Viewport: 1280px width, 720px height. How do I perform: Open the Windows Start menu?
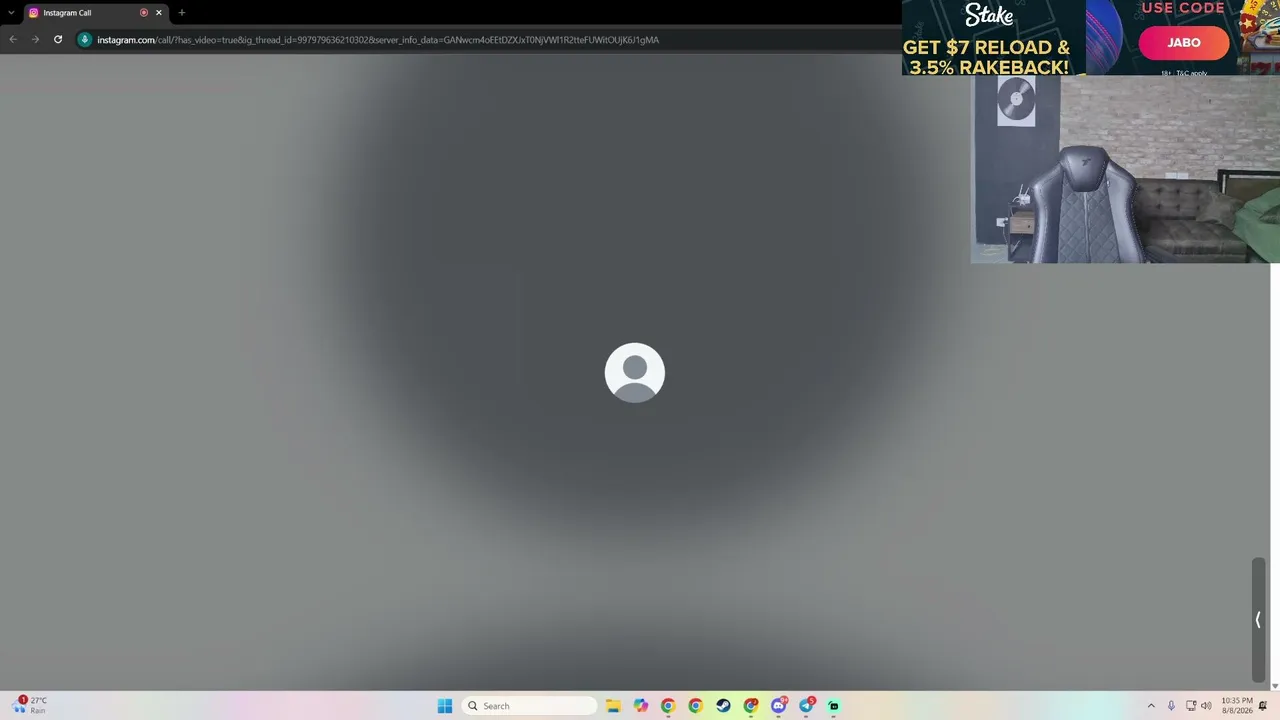[445, 706]
